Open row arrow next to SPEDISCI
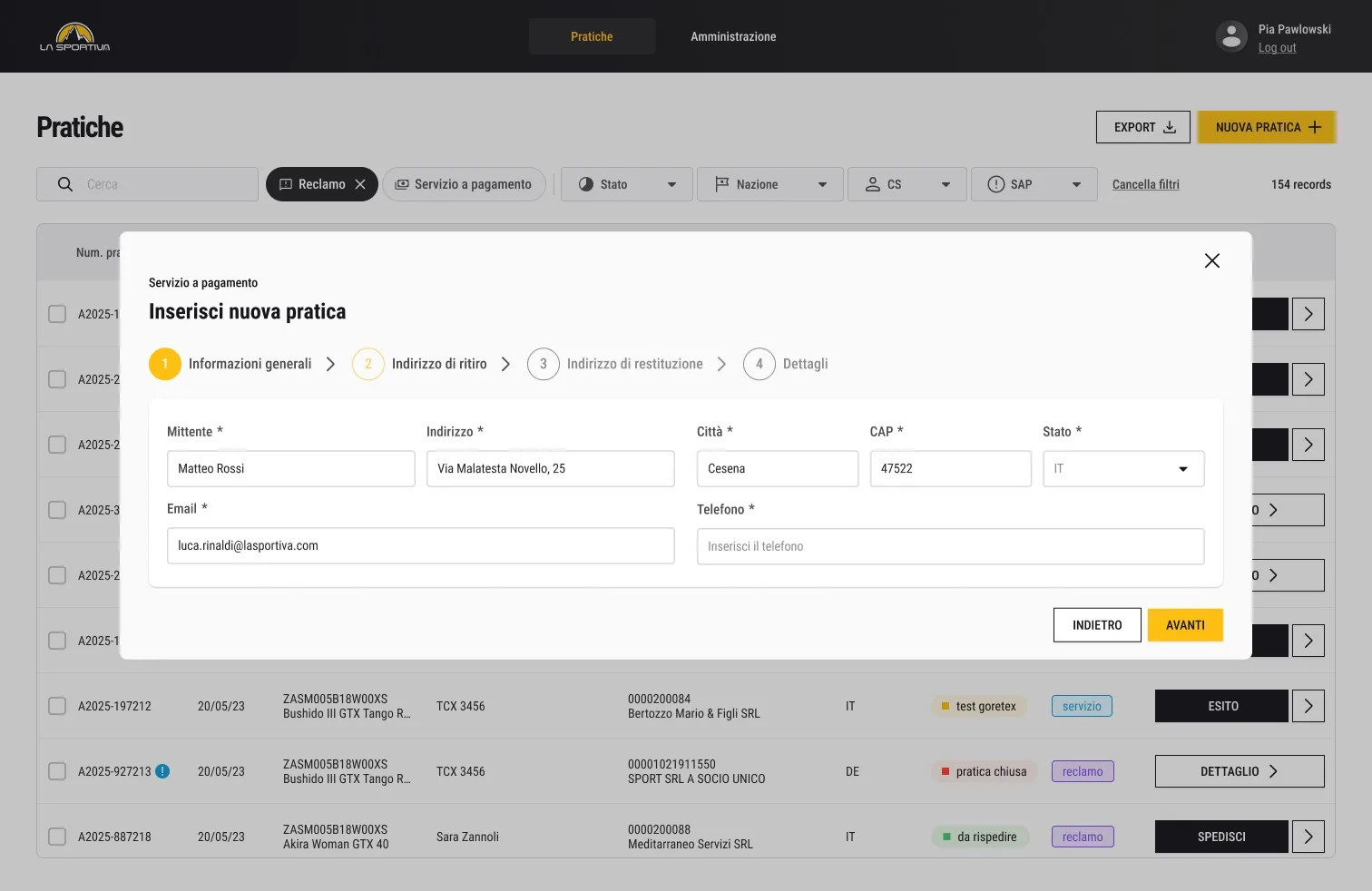 coord(1308,837)
